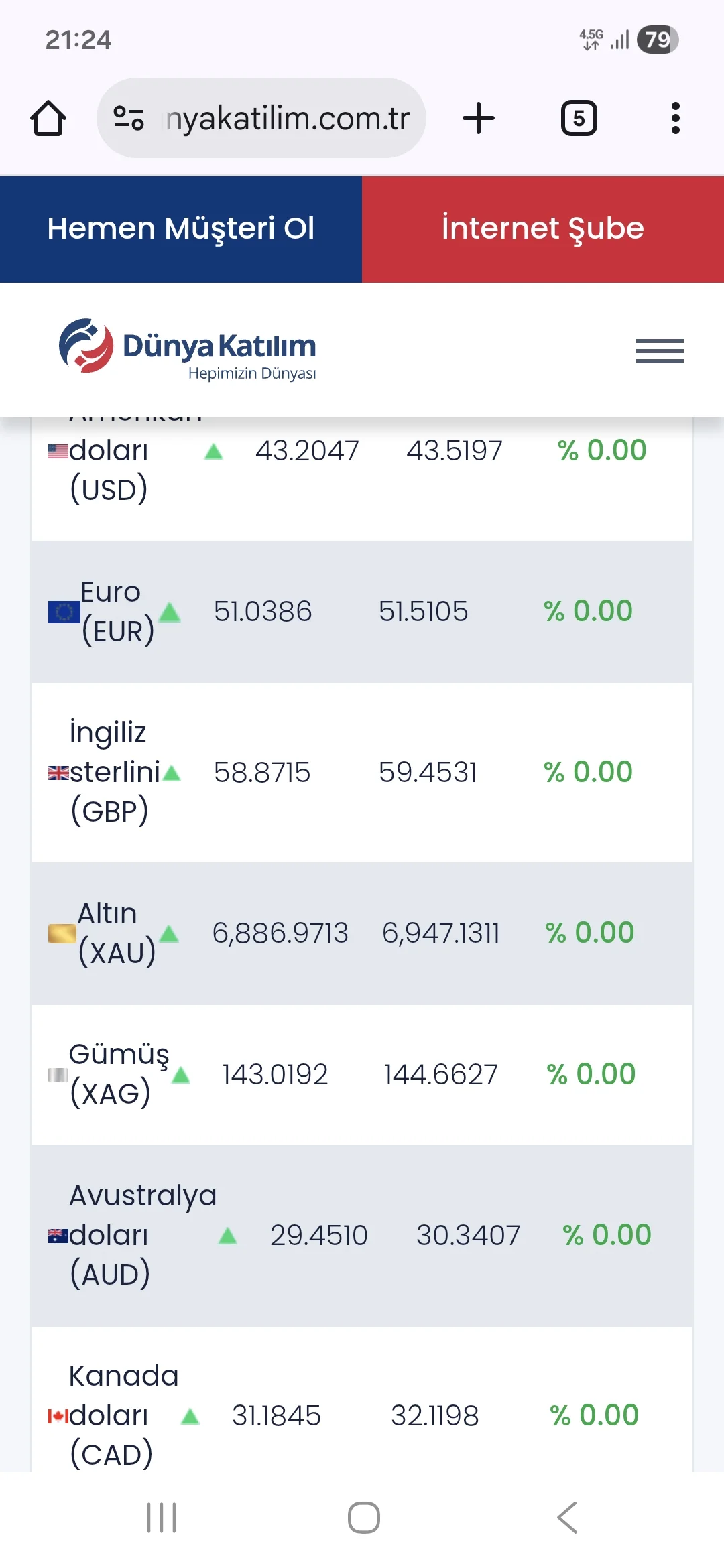This screenshot has height=1568, width=724.
Task: Select the Gümüş (XAG) row label
Action: tap(117, 1073)
